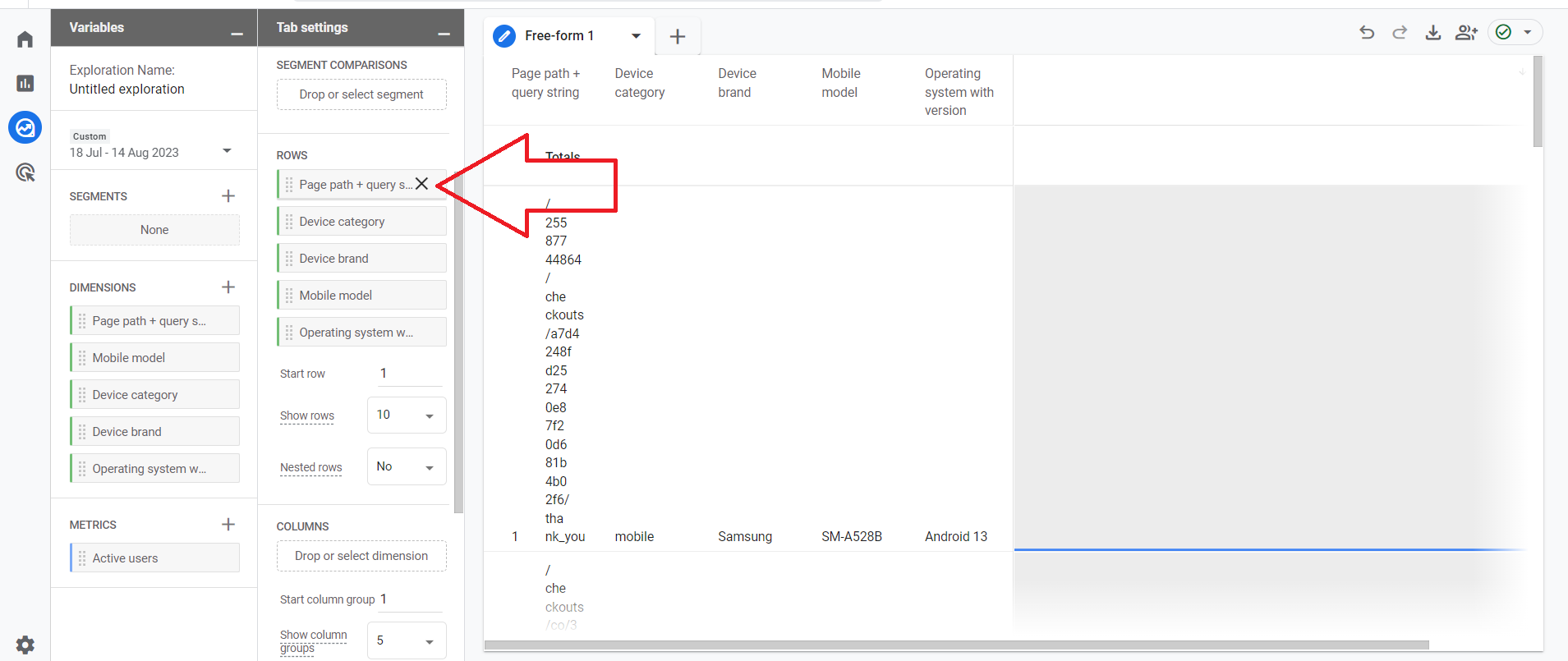Add a new metric with plus icon
Image resolution: width=1568 pixels, height=661 pixels.
pos(228,524)
